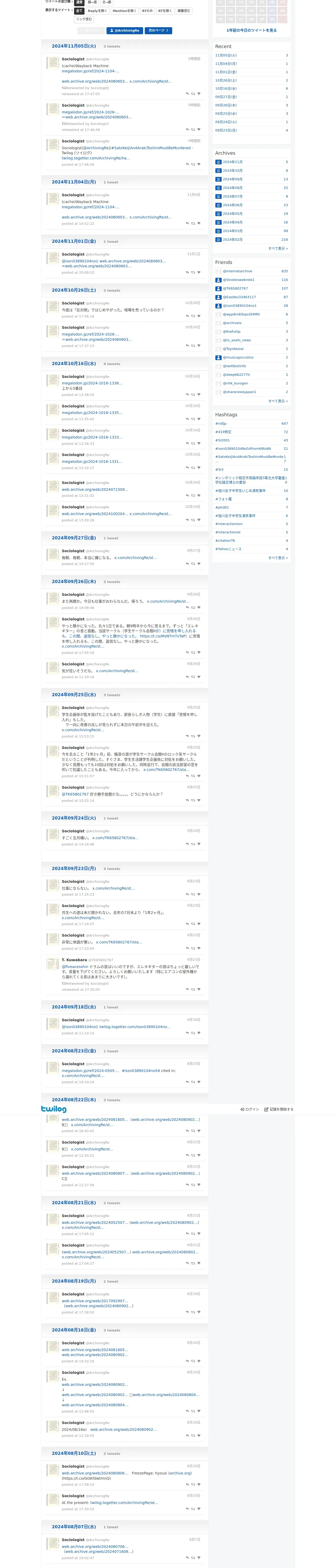Click the twilog logo
336x1568 pixels.
(x=54, y=1109)
